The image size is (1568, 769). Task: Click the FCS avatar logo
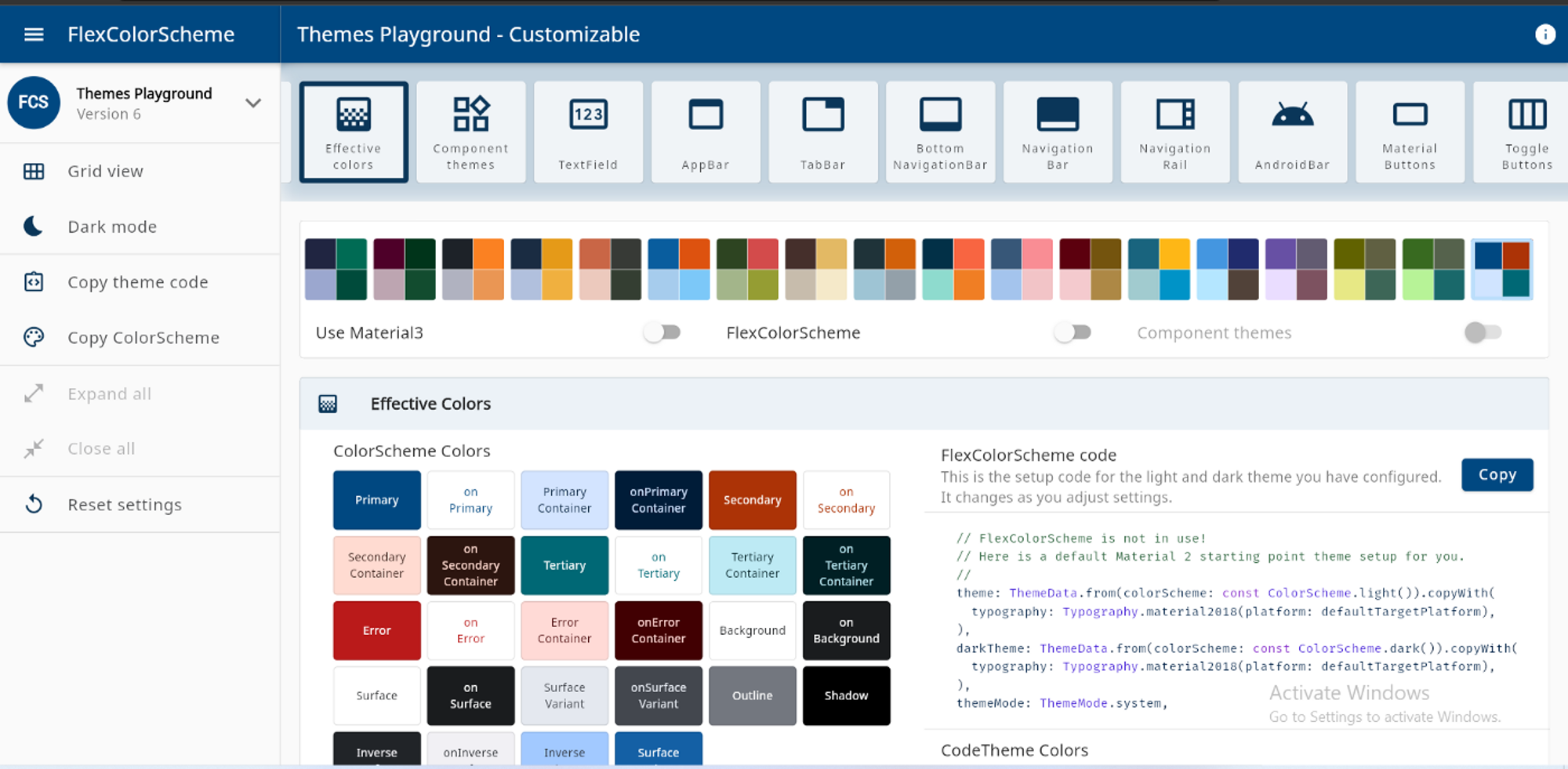pyautogui.click(x=34, y=103)
